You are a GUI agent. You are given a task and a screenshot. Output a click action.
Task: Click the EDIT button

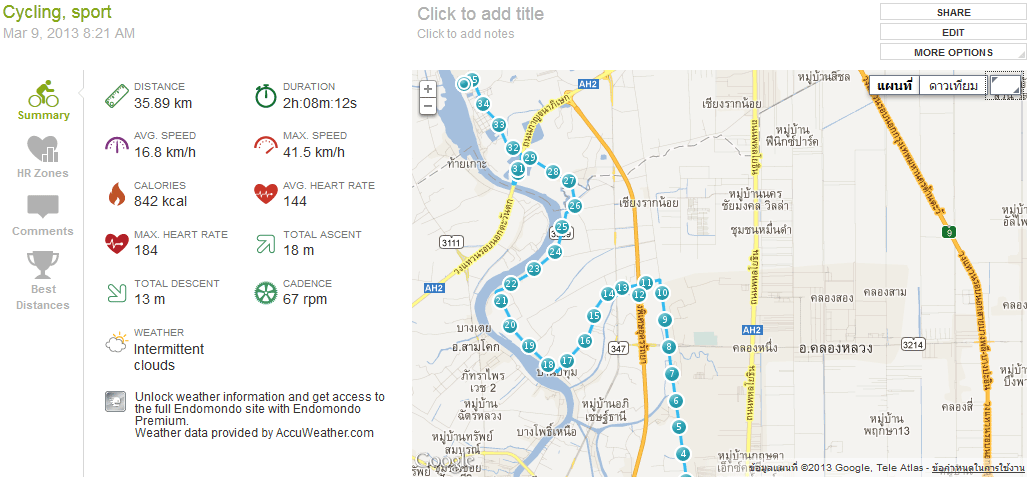(x=953, y=32)
